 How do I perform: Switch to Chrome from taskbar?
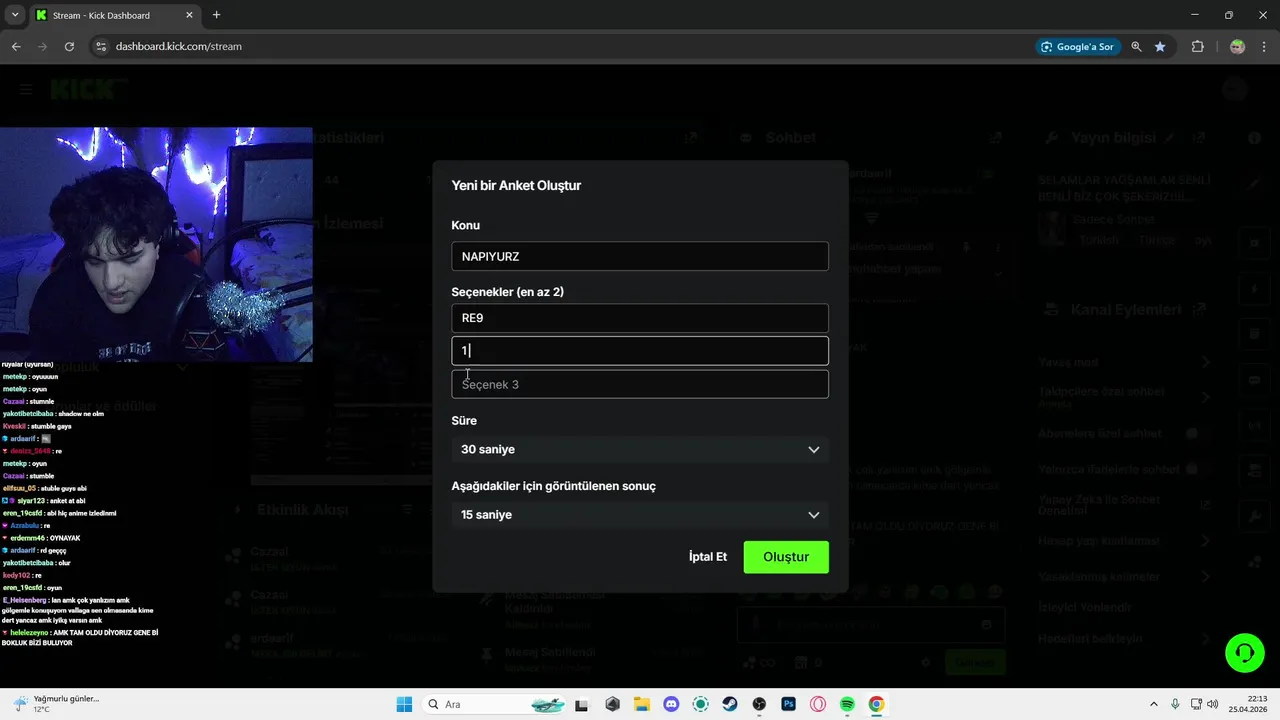[x=876, y=704]
